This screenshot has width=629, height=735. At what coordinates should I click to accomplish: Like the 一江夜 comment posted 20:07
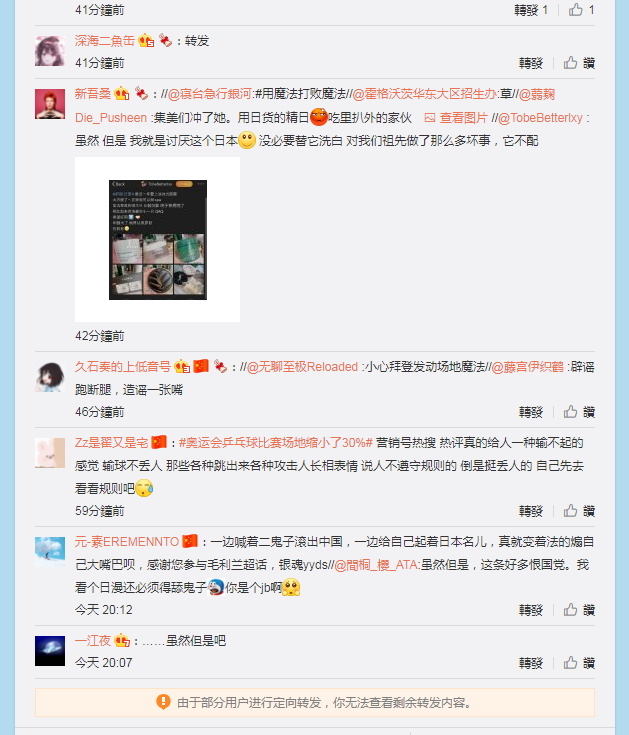click(x=579, y=663)
